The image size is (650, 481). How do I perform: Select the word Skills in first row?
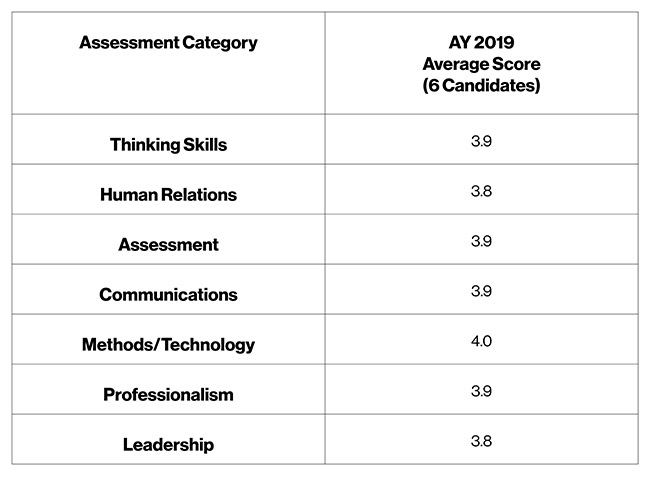tap(205, 145)
